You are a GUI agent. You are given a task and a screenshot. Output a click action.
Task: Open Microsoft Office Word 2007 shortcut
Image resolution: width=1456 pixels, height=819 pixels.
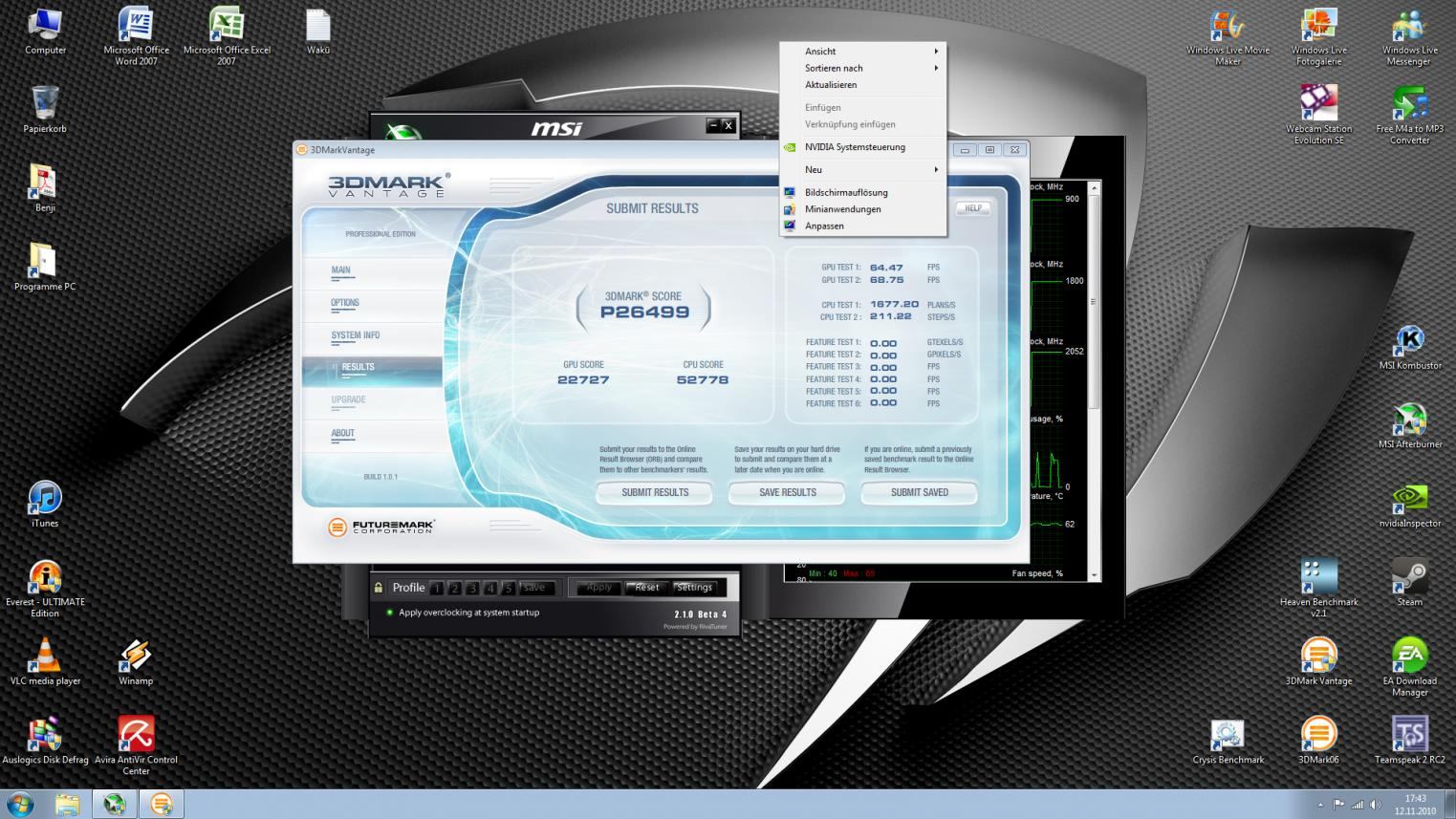point(136,36)
